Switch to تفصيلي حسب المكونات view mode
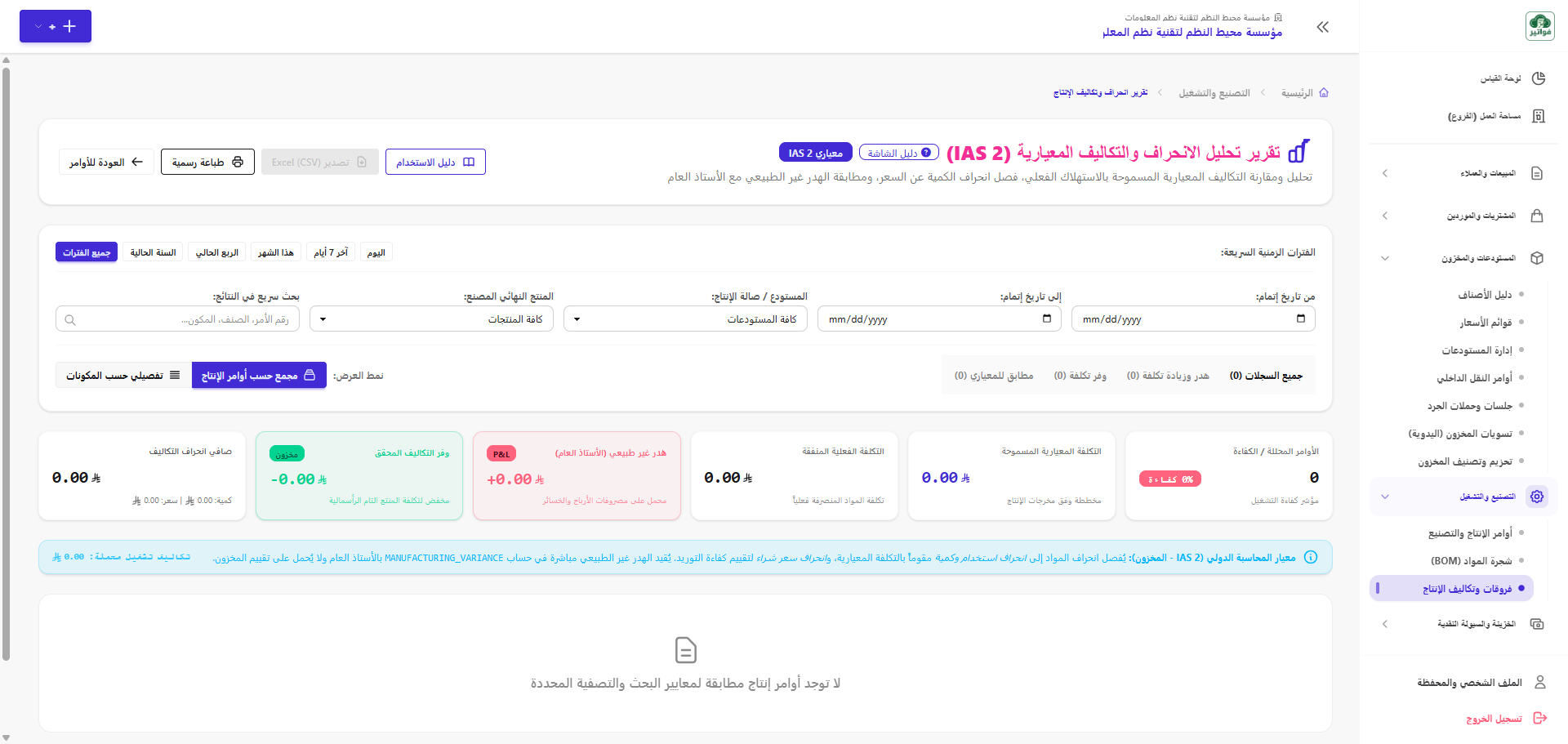This screenshot has width=1568, height=744. pyautogui.click(x=123, y=375)
